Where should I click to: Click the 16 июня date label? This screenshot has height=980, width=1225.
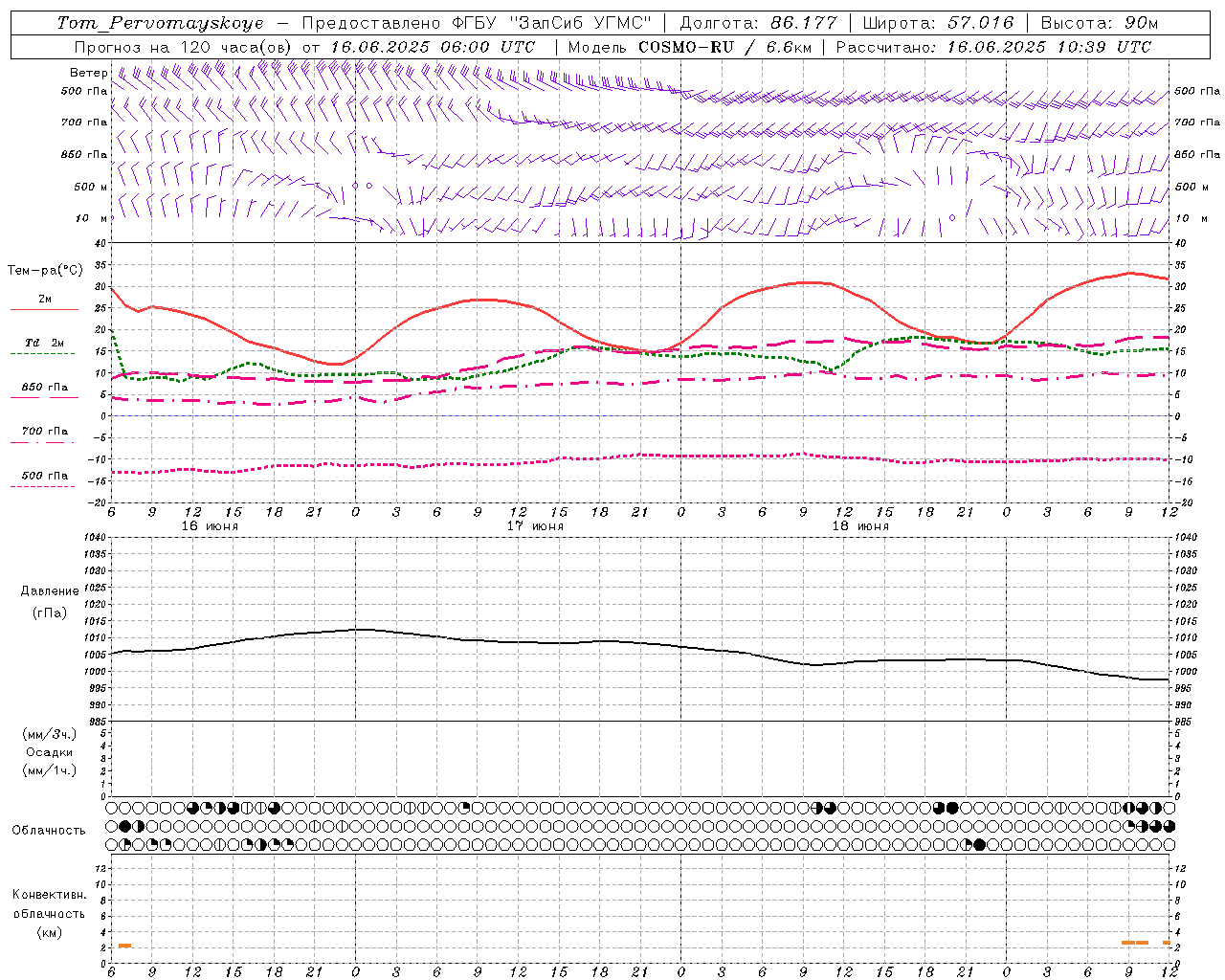pos(210,526)
